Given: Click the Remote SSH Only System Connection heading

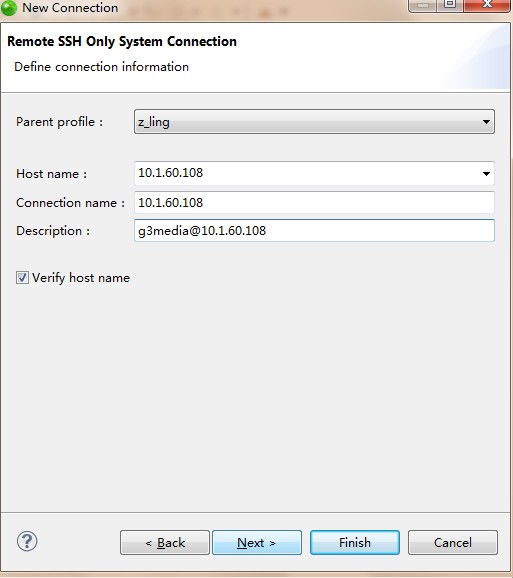Looking at the screenshot, I should [122, 41].
